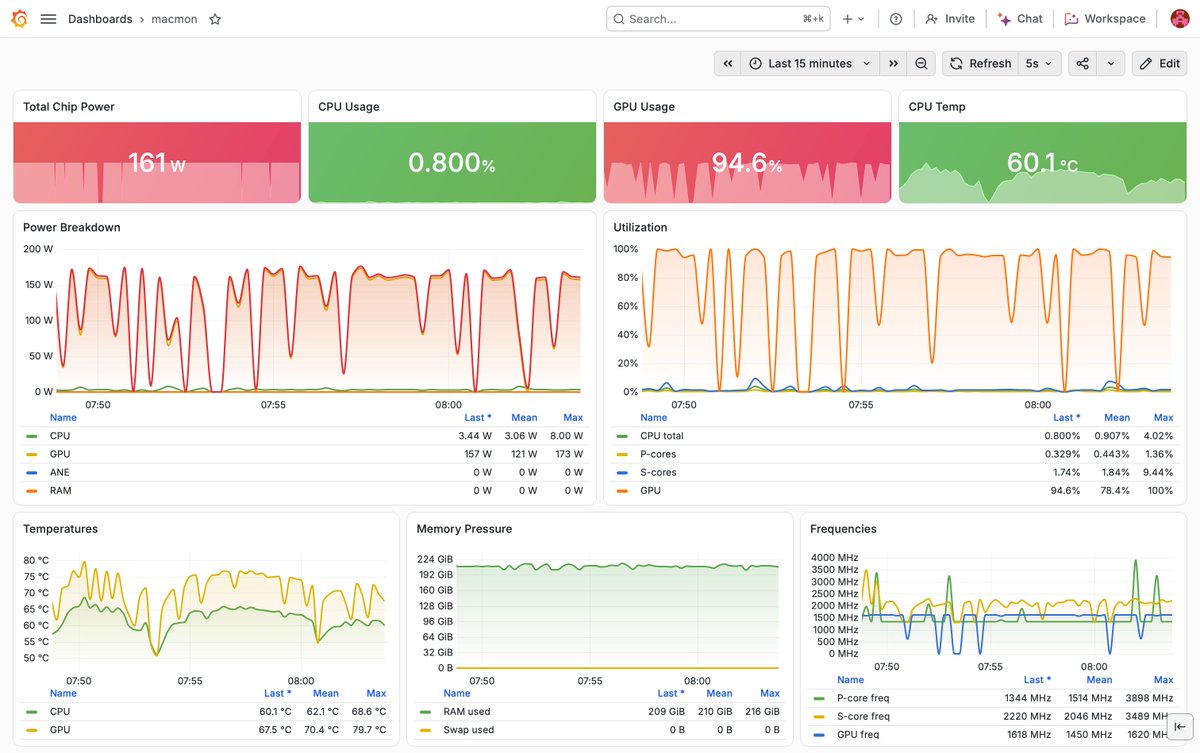1200x753 pixels.
Task: Open the help question mark icon
Action: tap(896, 19)
